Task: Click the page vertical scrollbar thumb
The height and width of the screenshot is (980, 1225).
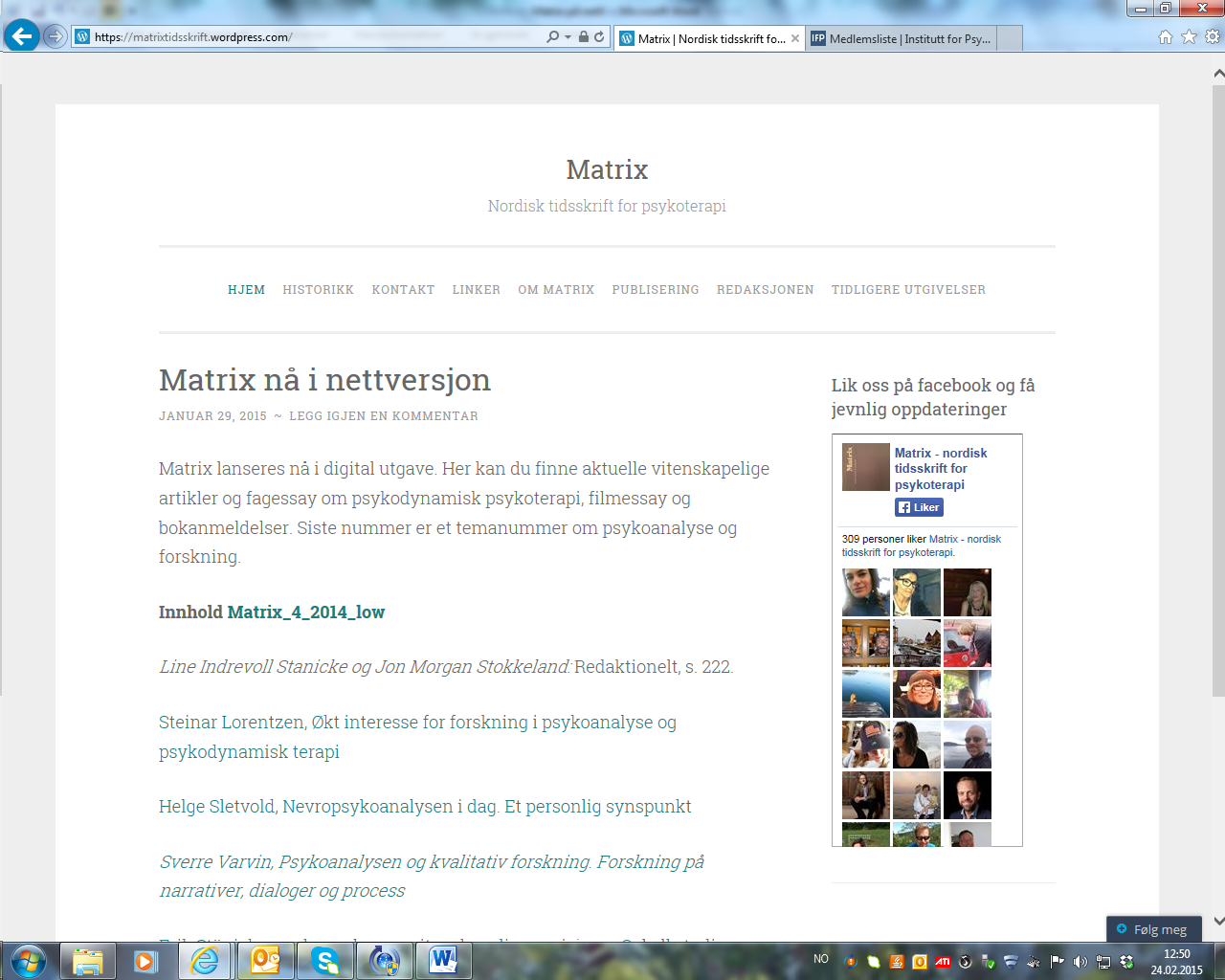Action: (x=1218, y=383)
